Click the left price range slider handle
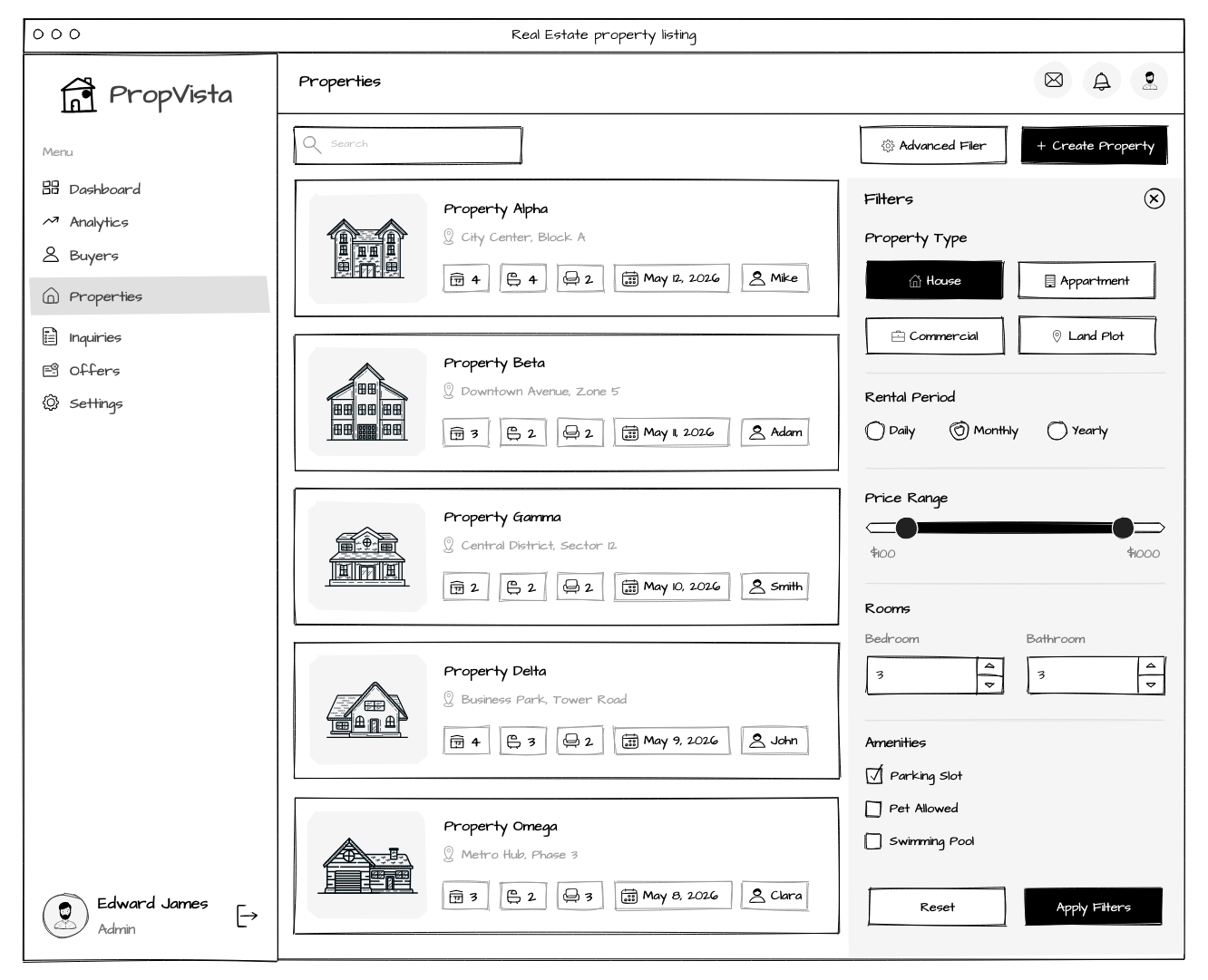The image size is (1208, 980). (x=906, y=528)
